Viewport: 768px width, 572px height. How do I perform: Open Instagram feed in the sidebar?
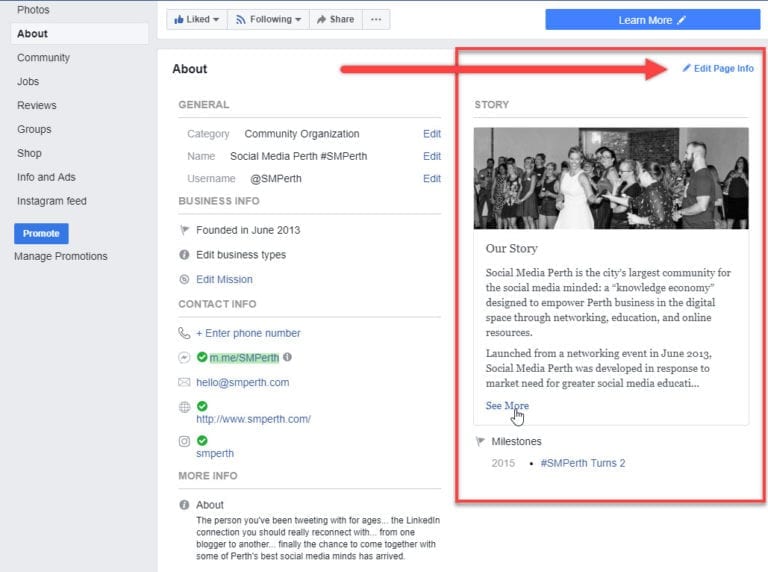pyautogui.click(x=52, y=201)
